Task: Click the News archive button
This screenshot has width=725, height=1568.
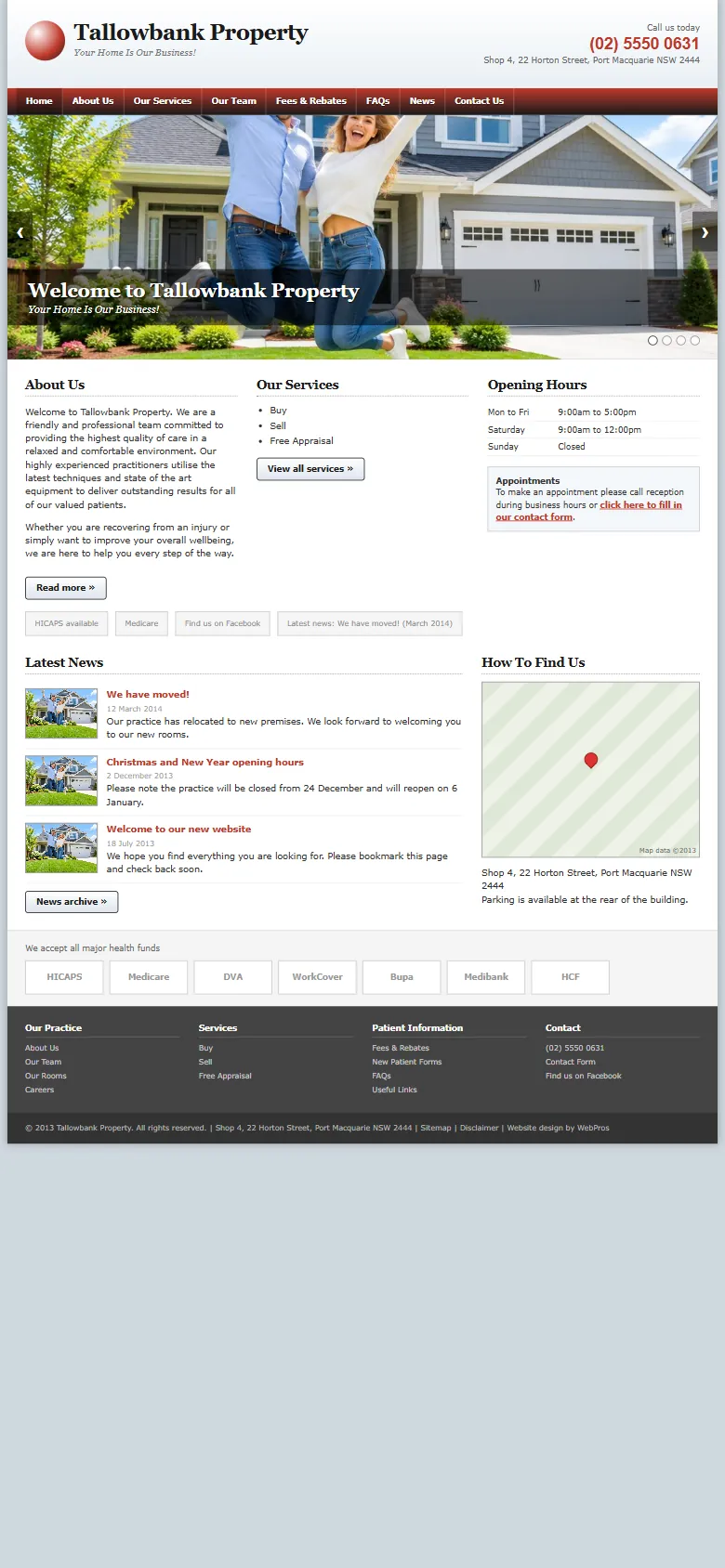Action: [72, 902]
